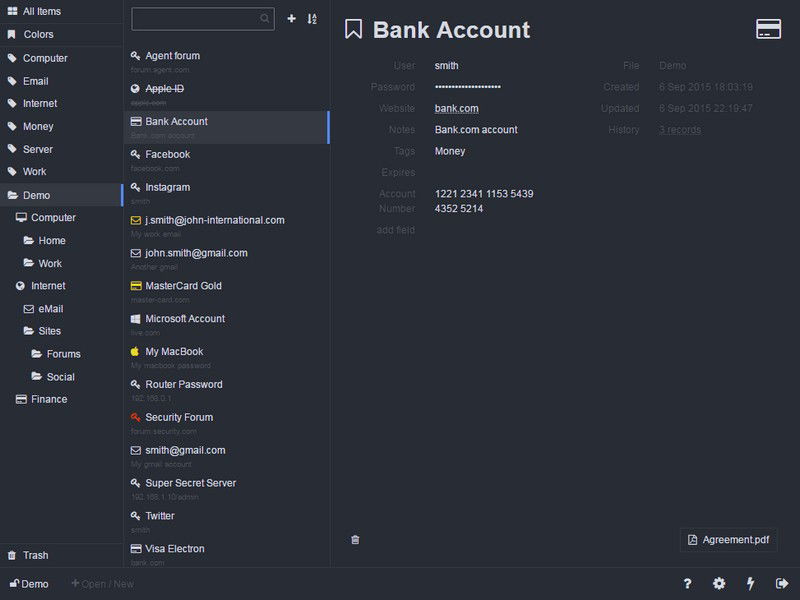Viewport: 800px width, 600px height.
Task: Select the Microsoft Account entry
Action: click(227, 324)
